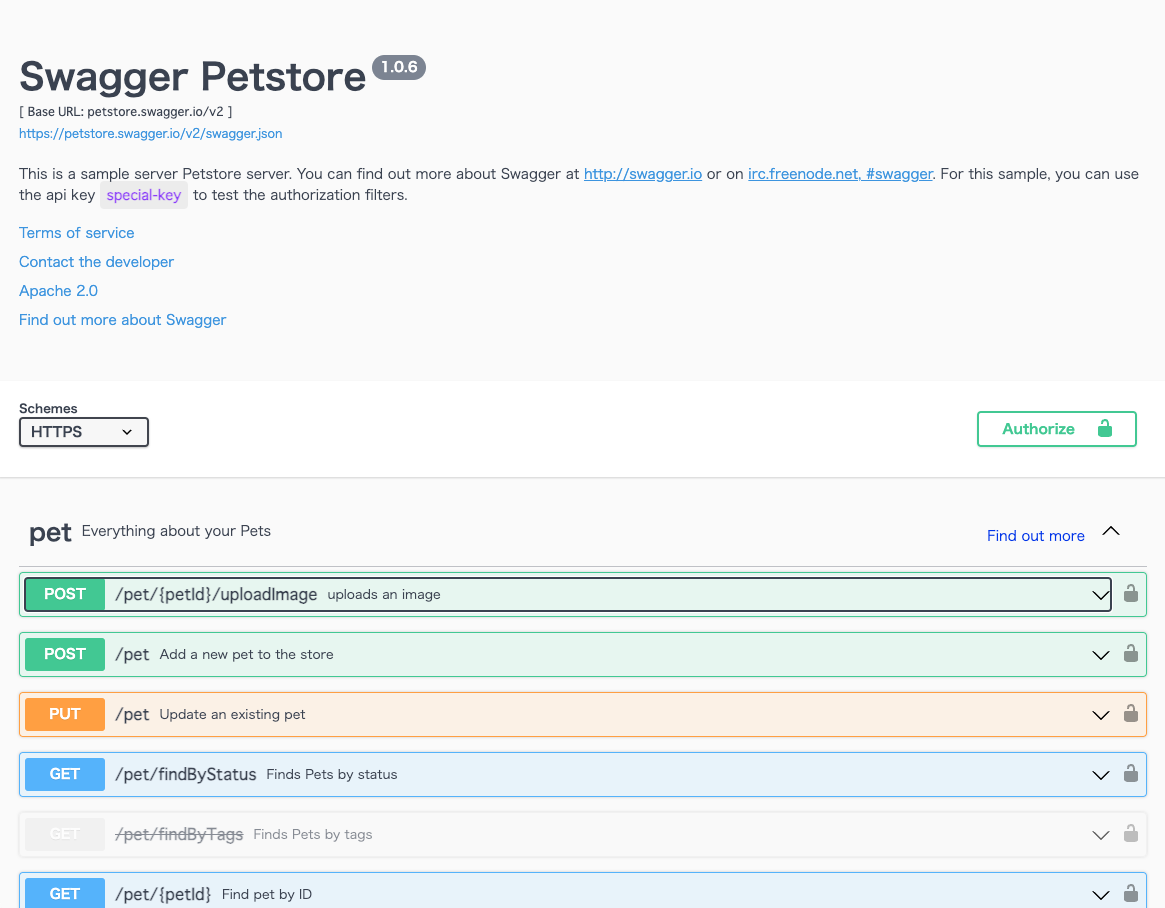Open Terms of service link
Image resolution: width=1165 pixels, height=908 pixels.
coord(77,233)
